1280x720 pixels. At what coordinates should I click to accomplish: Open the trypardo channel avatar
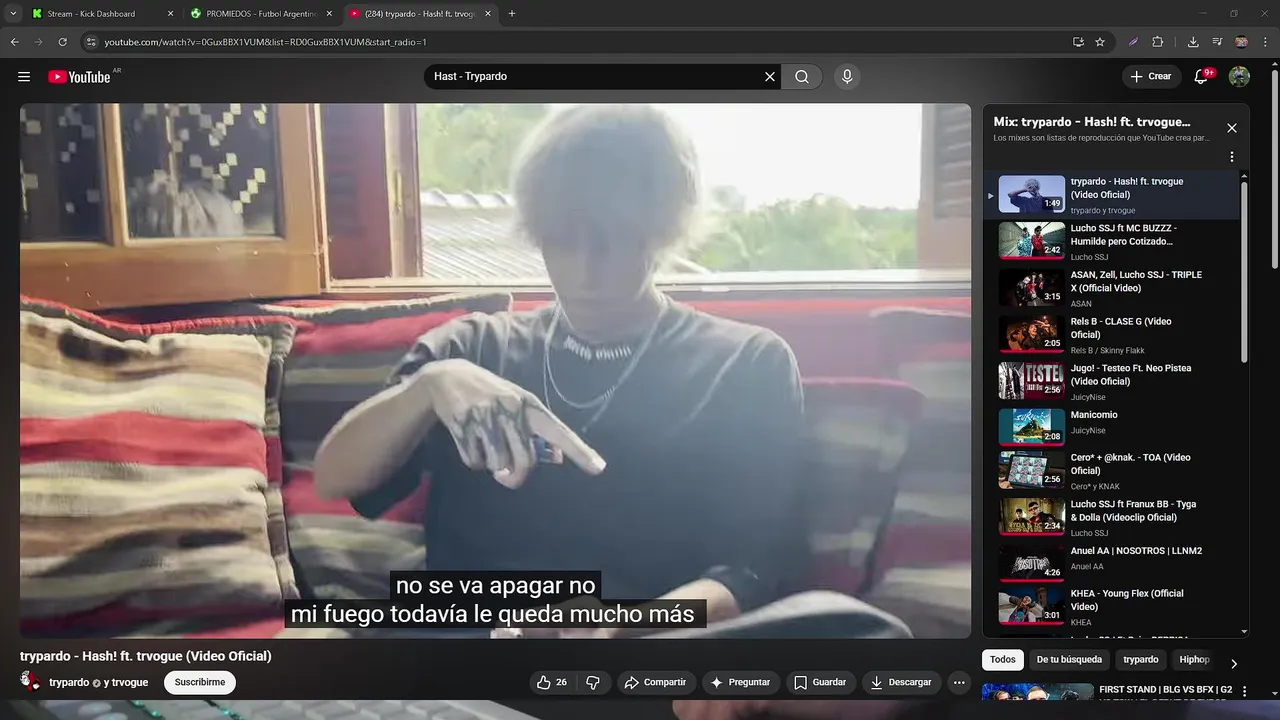(x=31, y=682)
